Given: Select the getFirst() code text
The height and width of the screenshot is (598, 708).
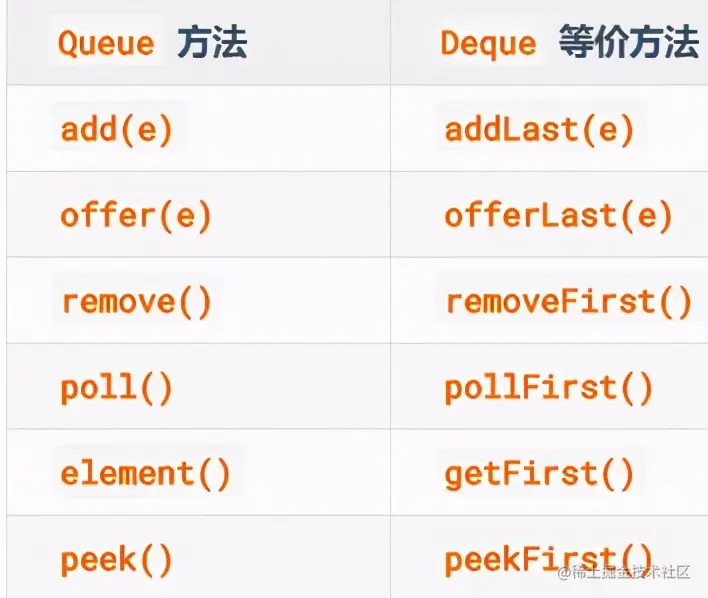Looking at the screenshot, I should point(538,473).
